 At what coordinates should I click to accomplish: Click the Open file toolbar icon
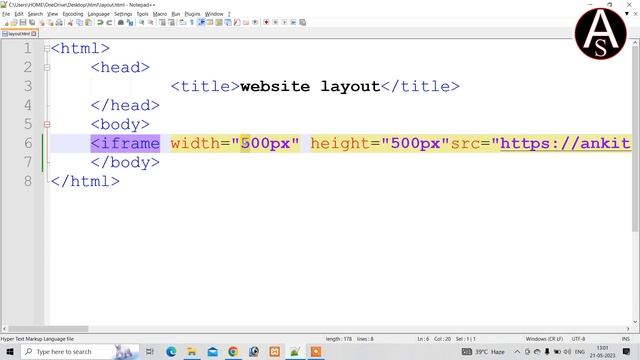pos(14,22)
